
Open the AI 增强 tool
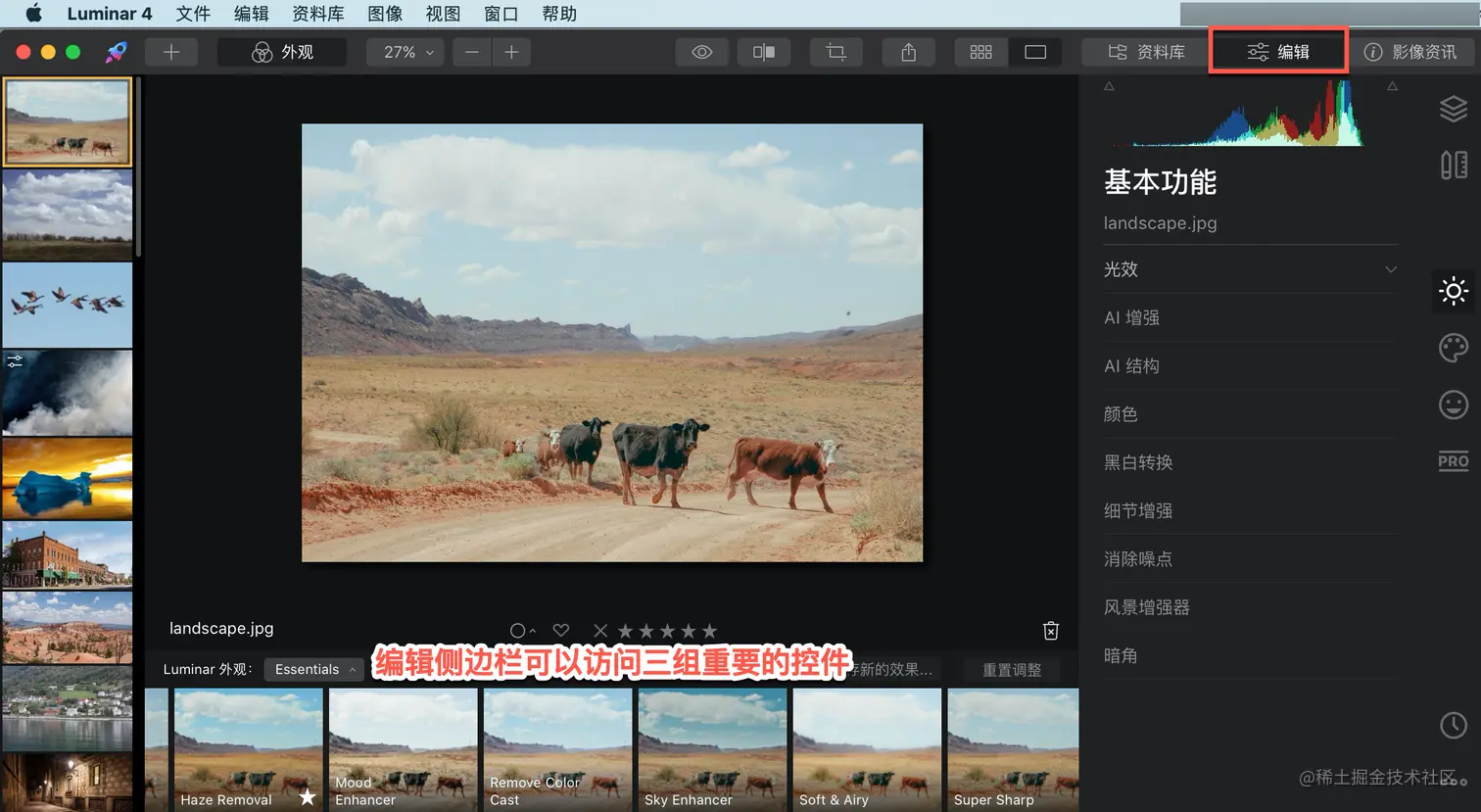(x=1250, y=317)
